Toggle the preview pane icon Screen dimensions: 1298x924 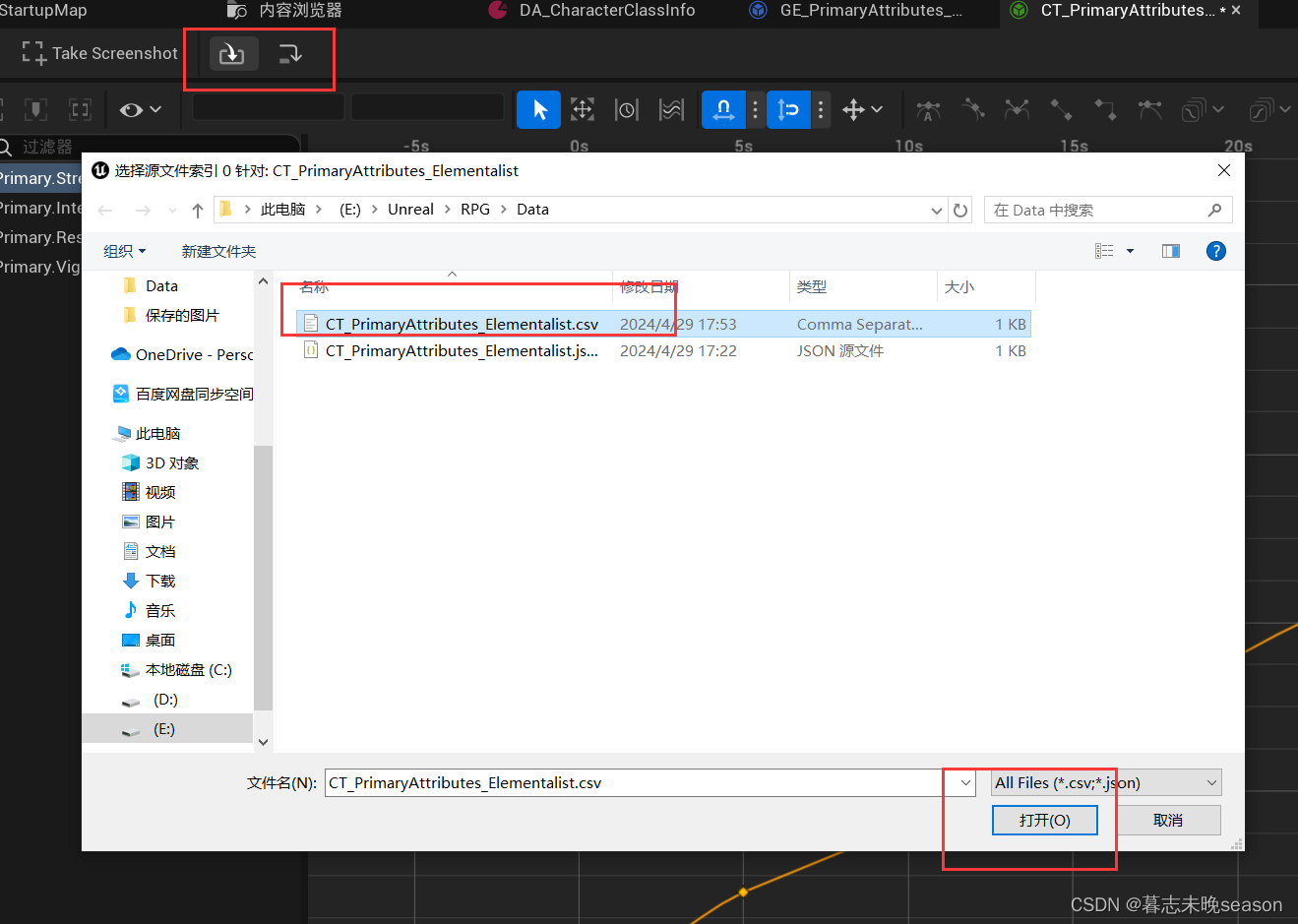pyautogui.click(x=1171, y=251)
